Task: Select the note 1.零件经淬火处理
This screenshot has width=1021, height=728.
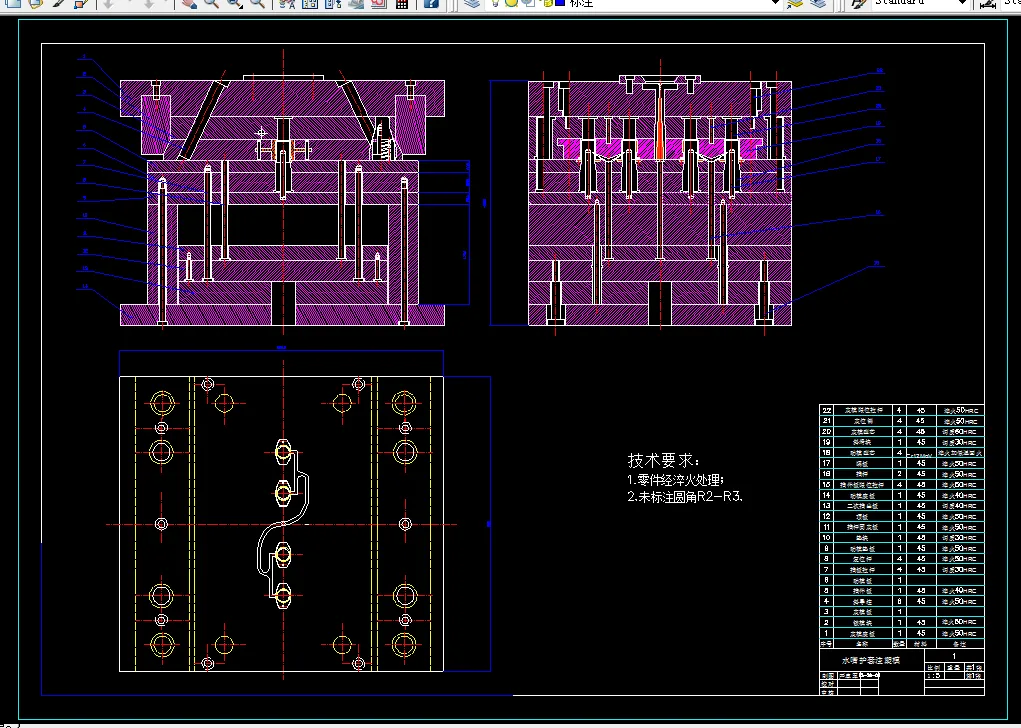Action: coord(675,481)
